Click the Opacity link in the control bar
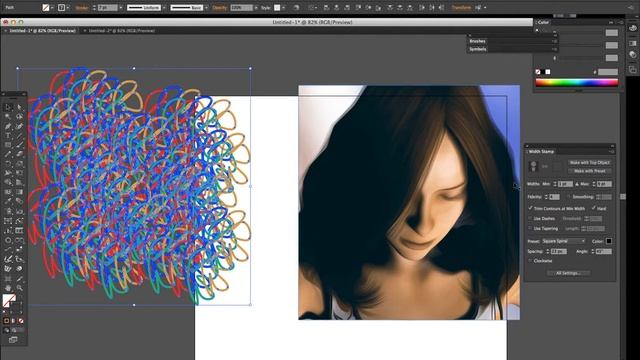The height and width of the screenshot is (360, 640). pos(220,8)
